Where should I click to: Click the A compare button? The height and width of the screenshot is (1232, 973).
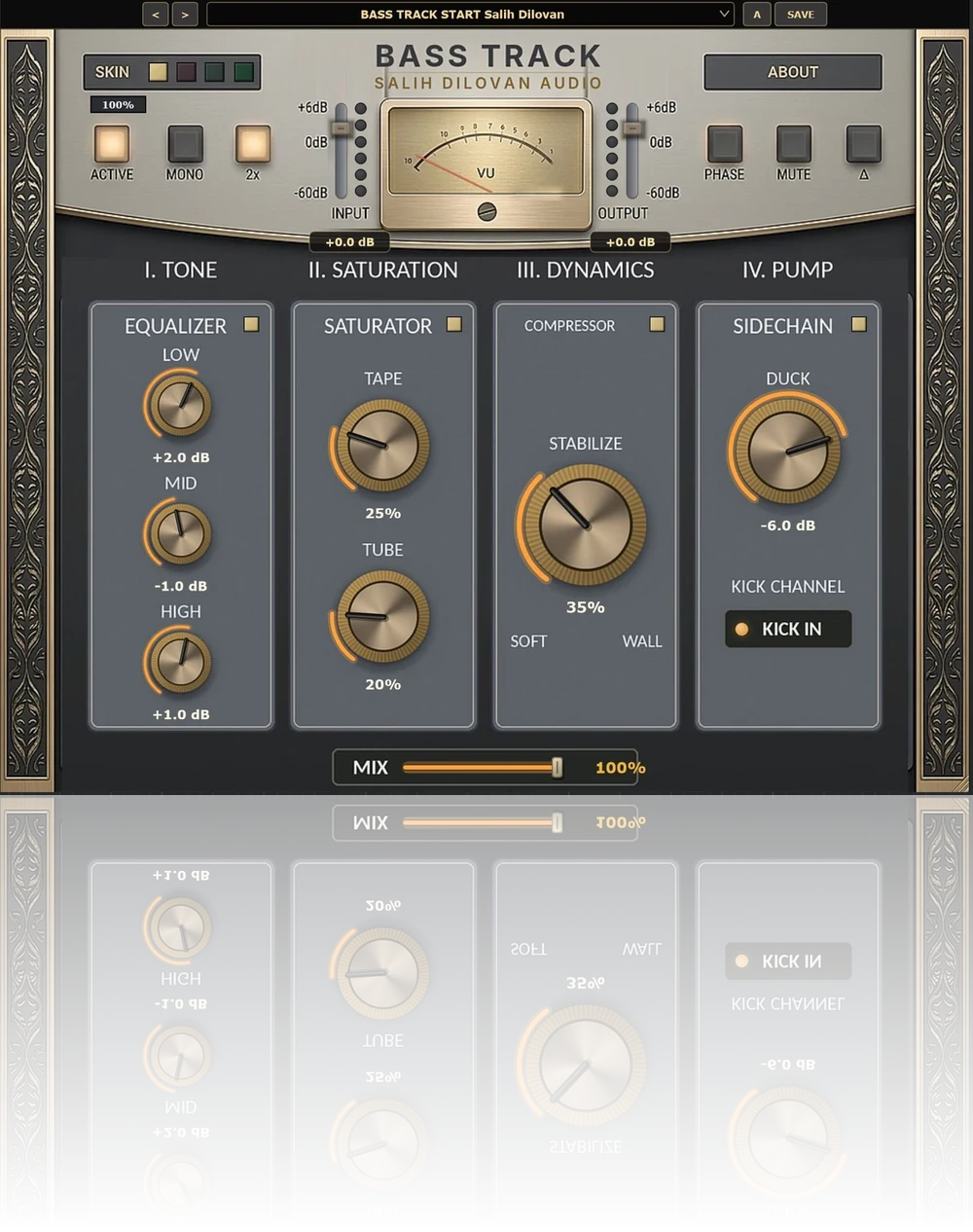pos(757,15)
